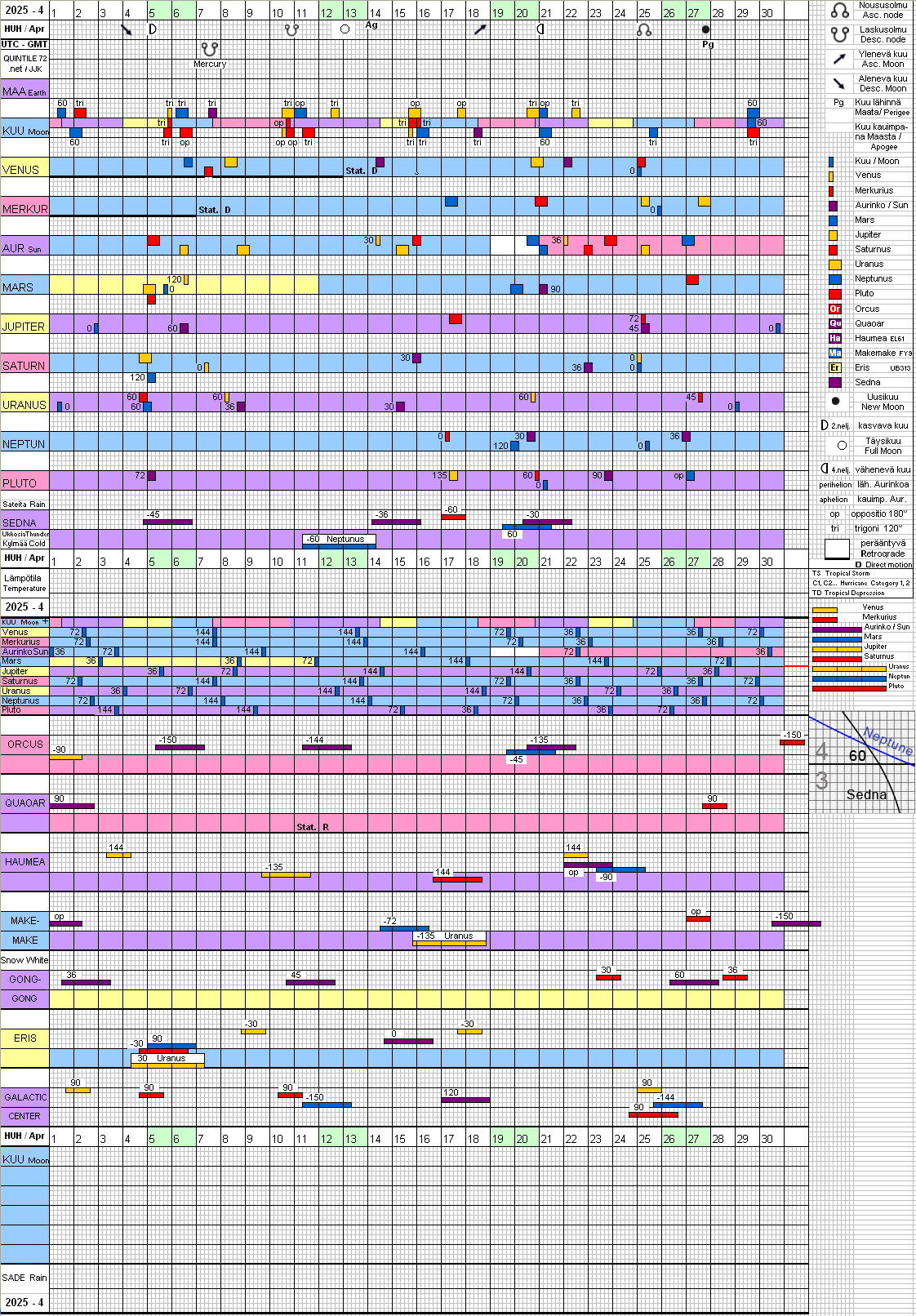916x1316 pixels.
Task: Click the Ascending node symbol in the legend
Action: 839,11
